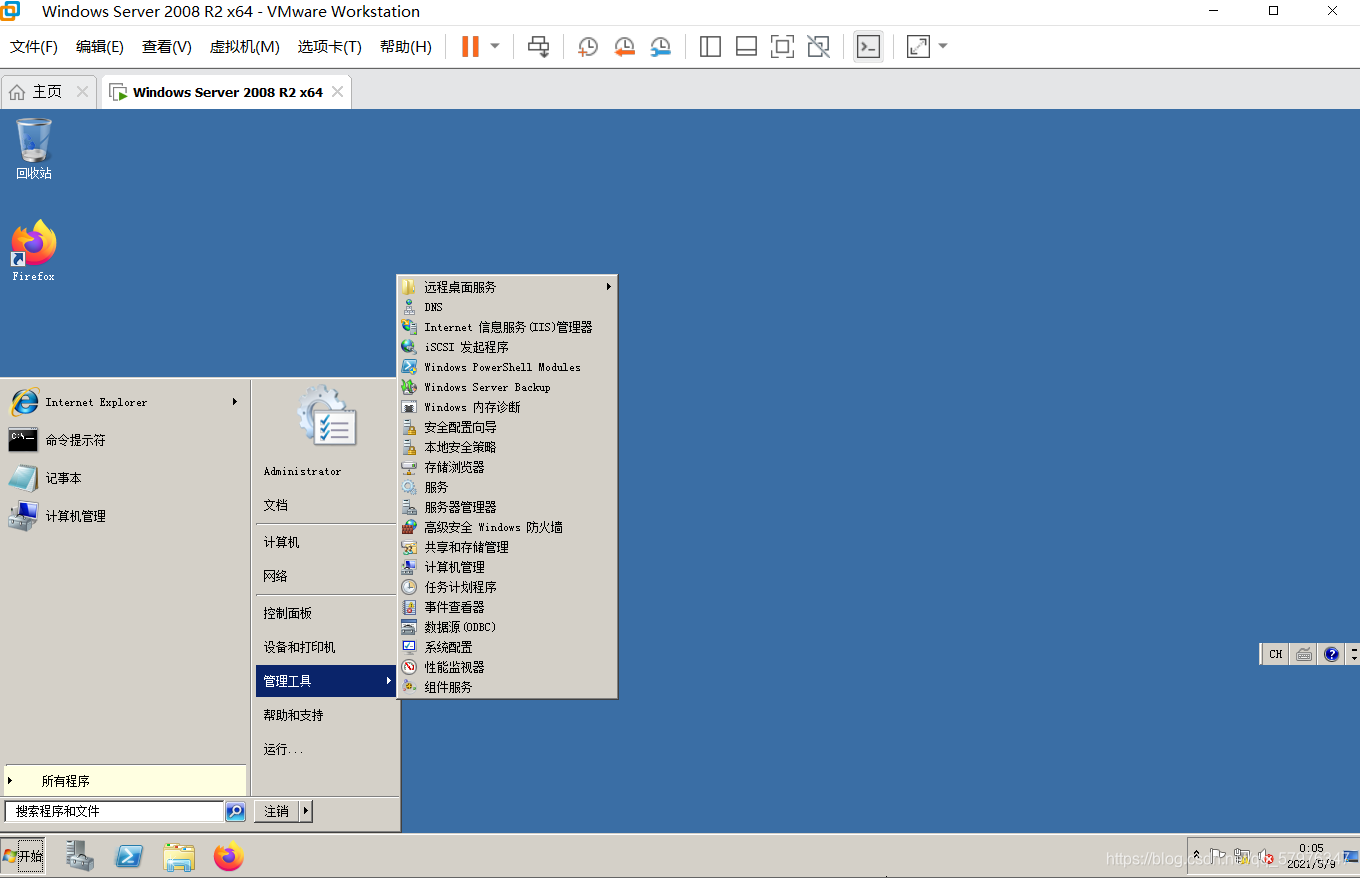Open 高级安全 Windows 防火墙

[507, 527]
